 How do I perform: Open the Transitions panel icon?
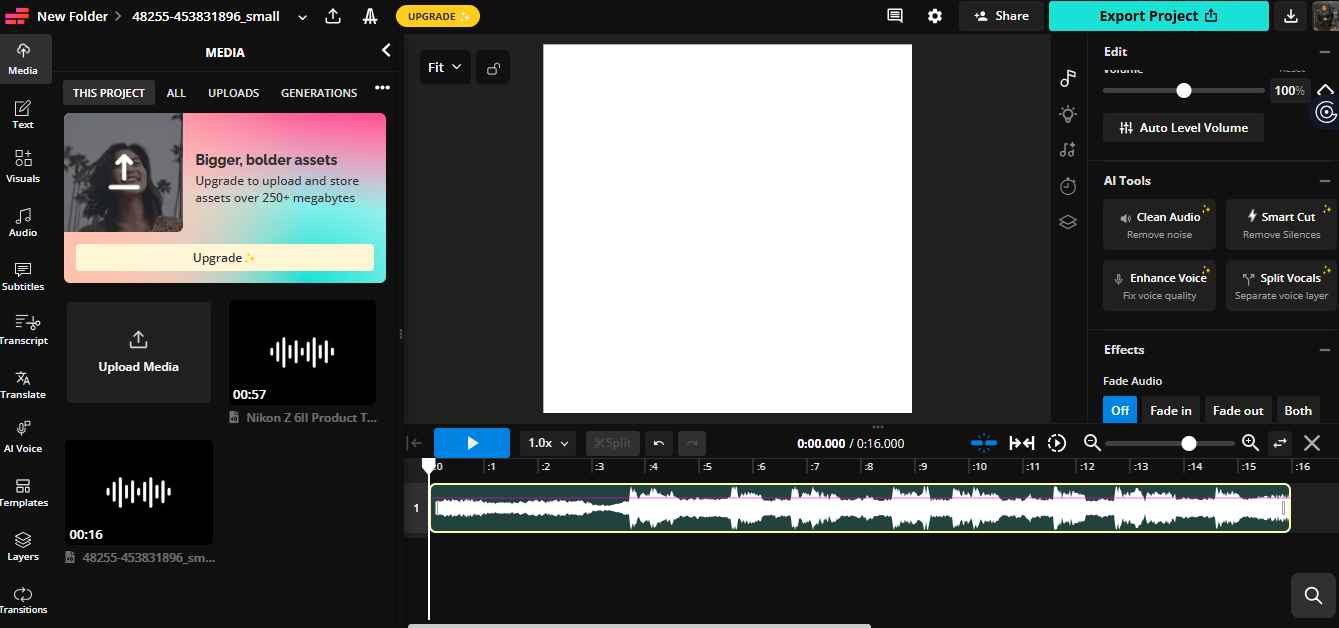click(x=23, y=599)
